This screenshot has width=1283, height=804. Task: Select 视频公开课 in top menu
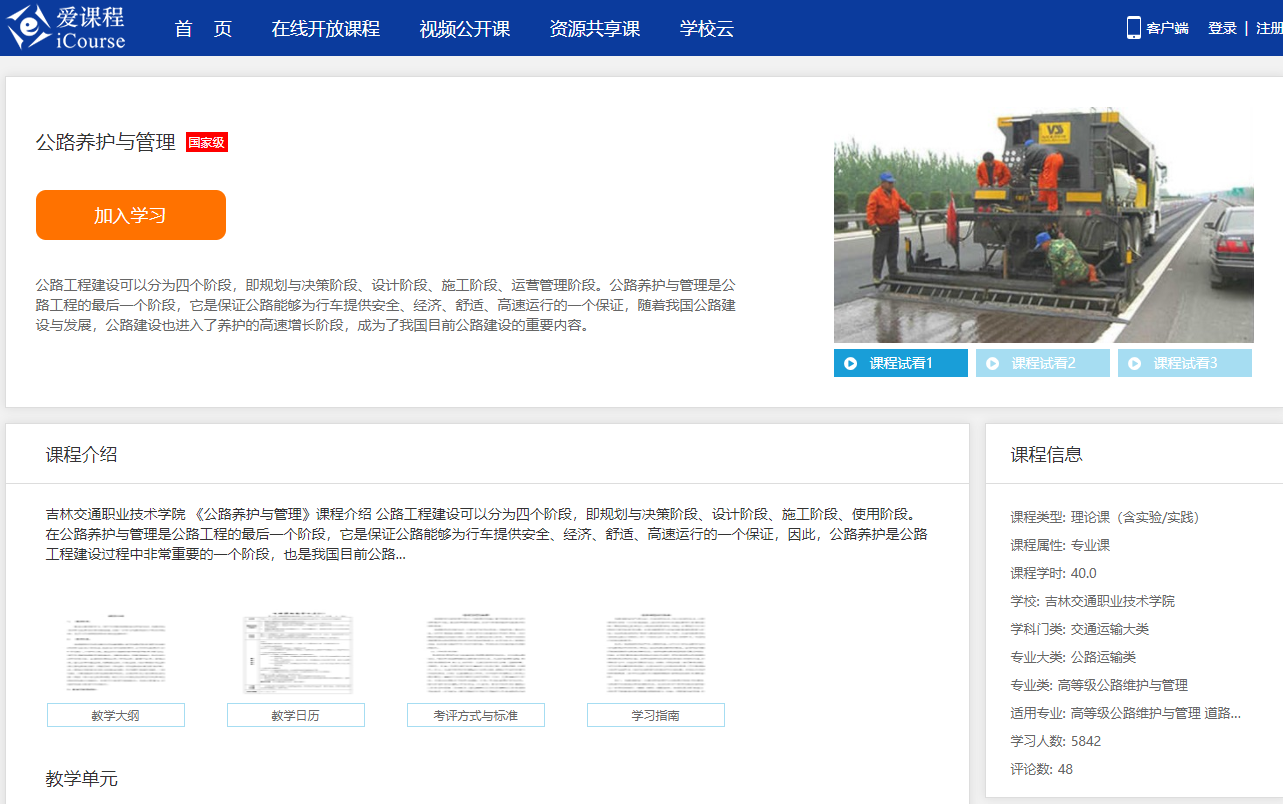465,29
